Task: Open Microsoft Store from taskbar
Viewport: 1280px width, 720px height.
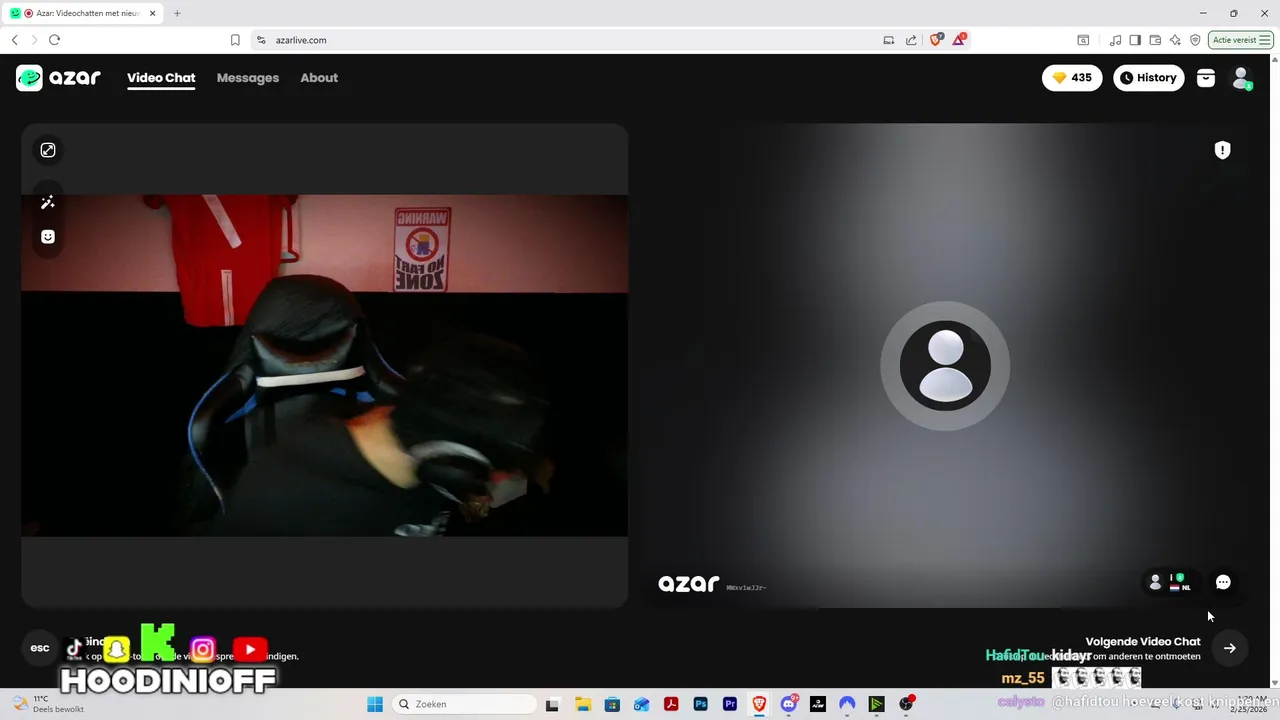Action: point(612,704)
